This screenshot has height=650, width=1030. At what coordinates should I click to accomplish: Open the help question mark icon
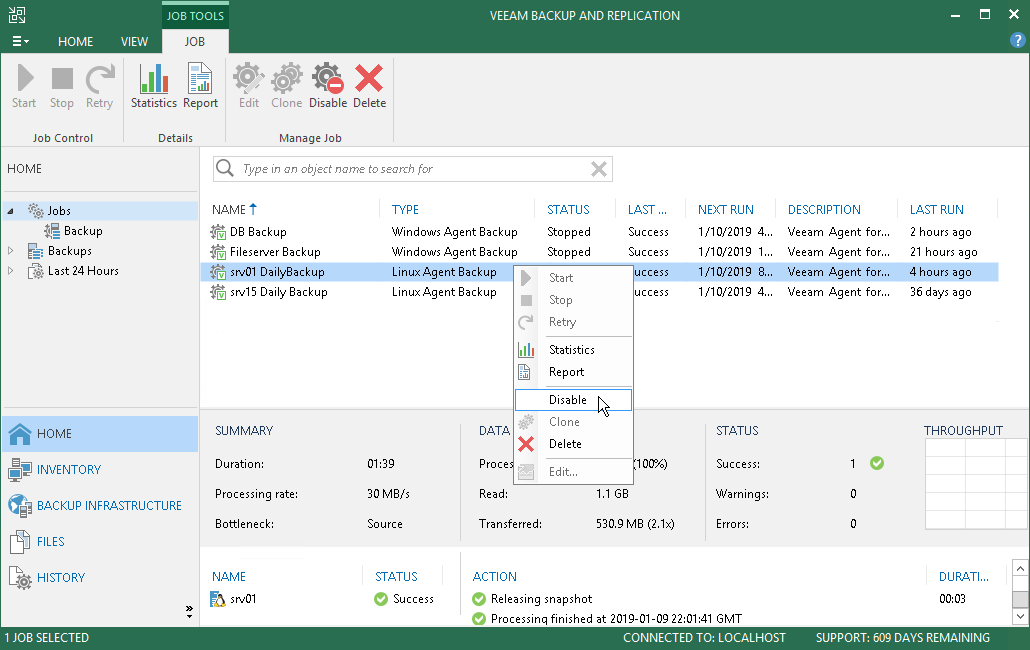[x=1017, y=41]
